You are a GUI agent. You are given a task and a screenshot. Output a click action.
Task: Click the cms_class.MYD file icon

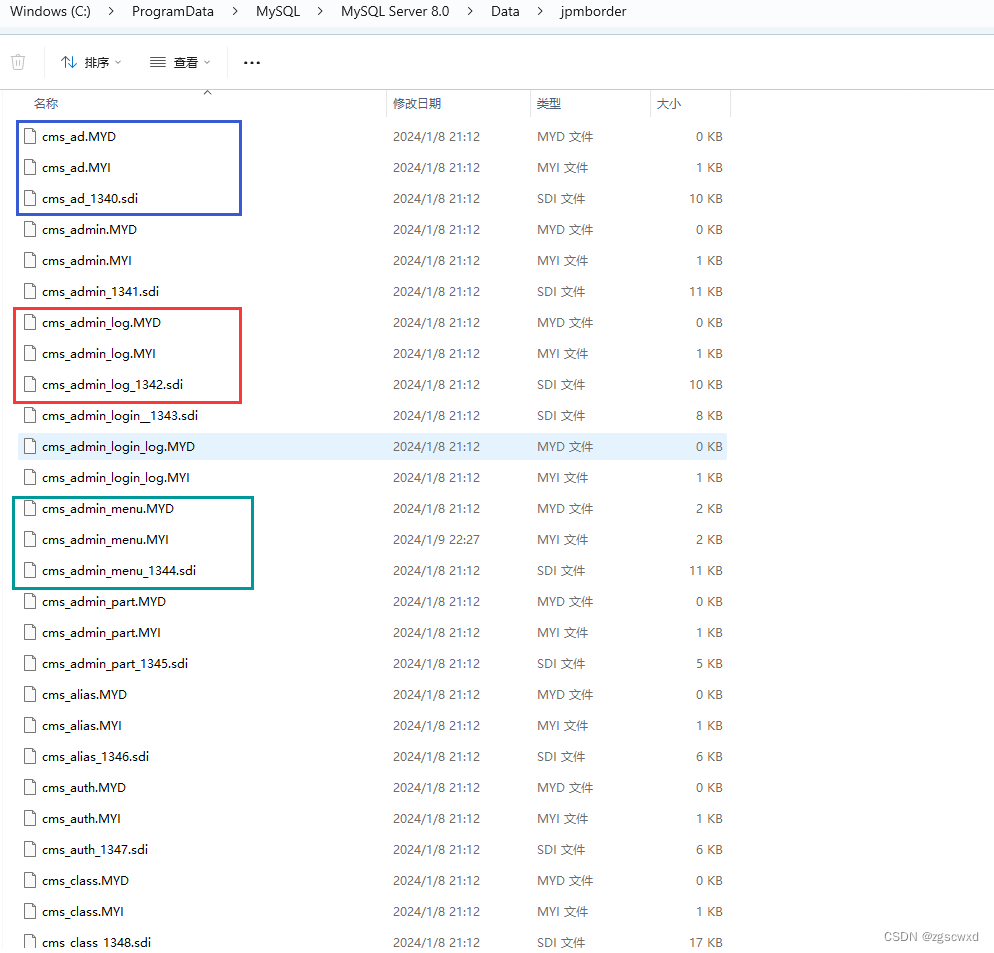click(x=30, y=880)
